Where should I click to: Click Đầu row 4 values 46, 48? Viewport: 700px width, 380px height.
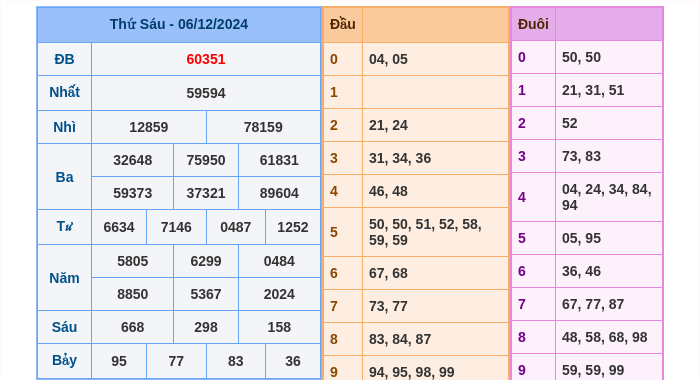[x=388, y=192]
